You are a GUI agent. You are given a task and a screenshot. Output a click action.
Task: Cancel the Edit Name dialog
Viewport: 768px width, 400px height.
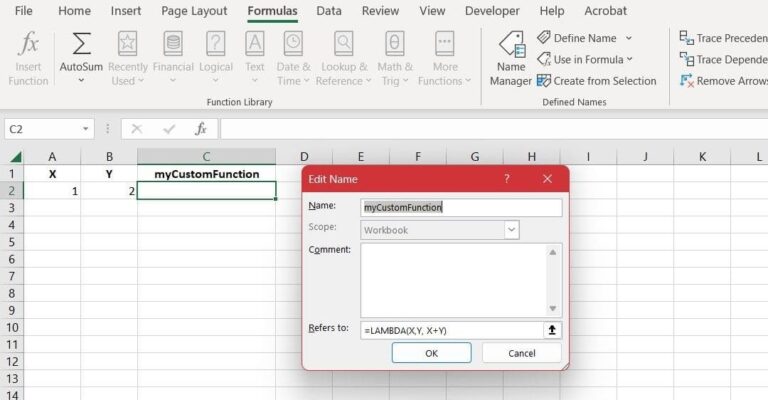521,353
